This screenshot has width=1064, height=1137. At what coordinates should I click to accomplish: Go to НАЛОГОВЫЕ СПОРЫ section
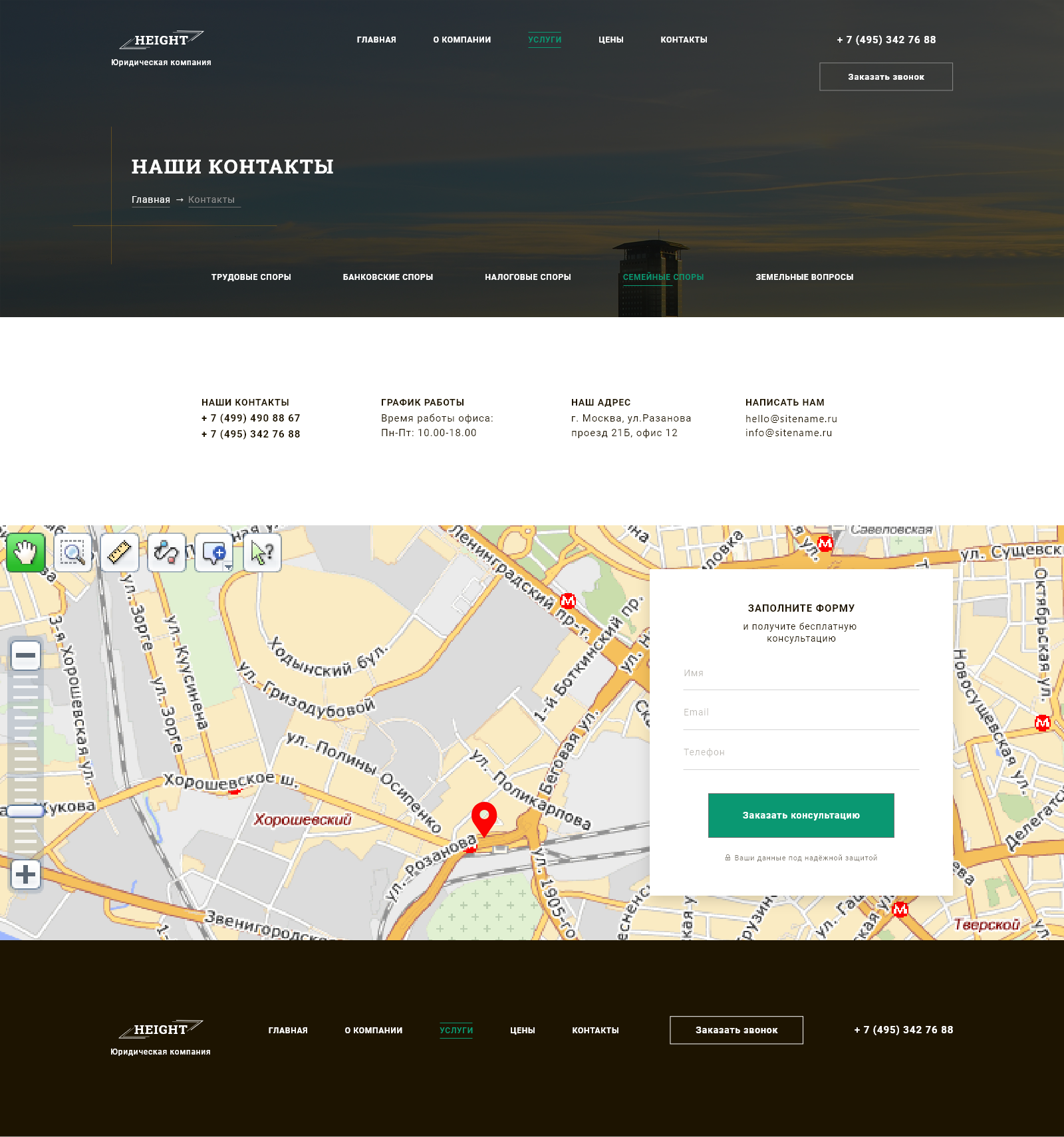coord(528,277)
